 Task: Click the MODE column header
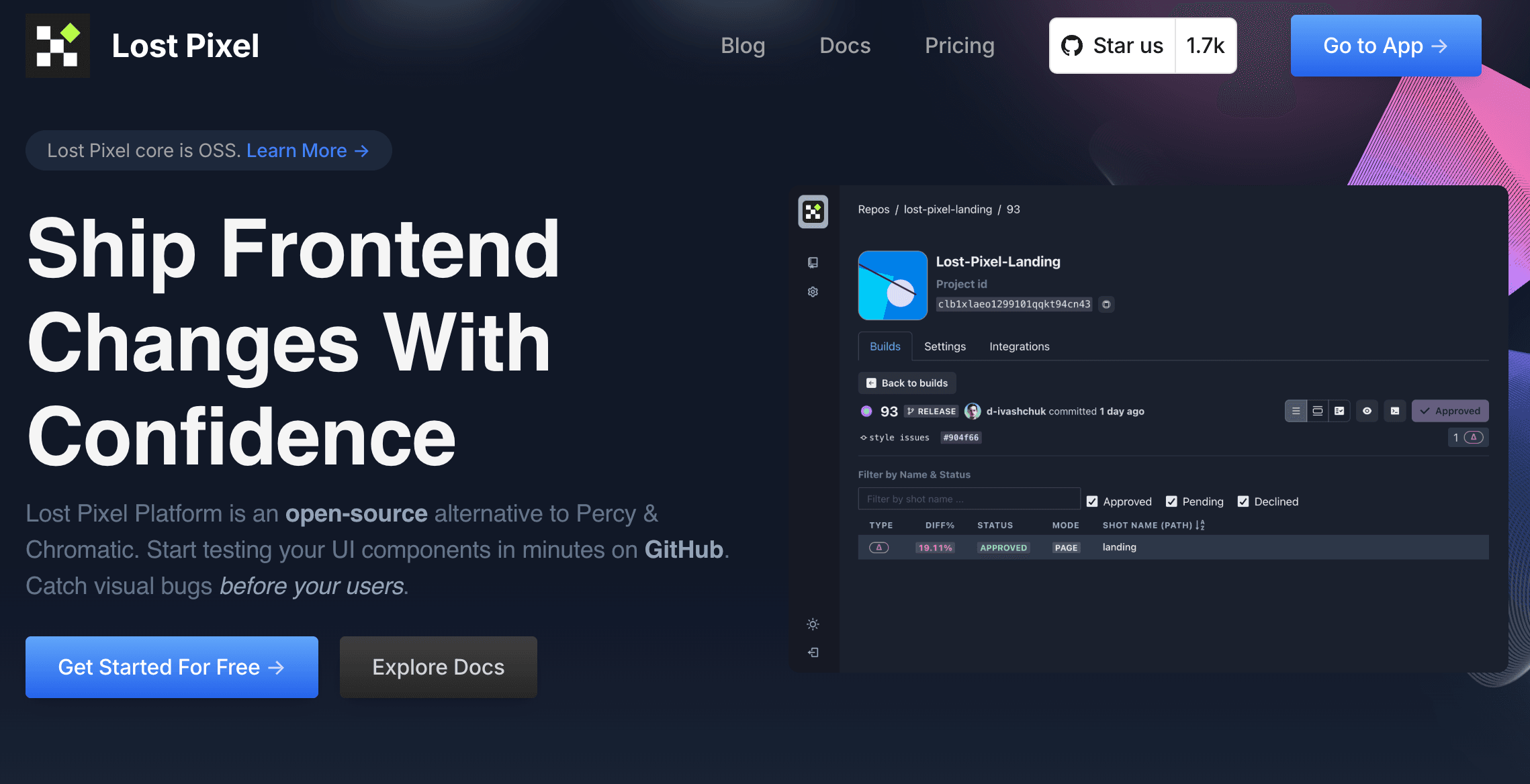(x=1066, y=525)
